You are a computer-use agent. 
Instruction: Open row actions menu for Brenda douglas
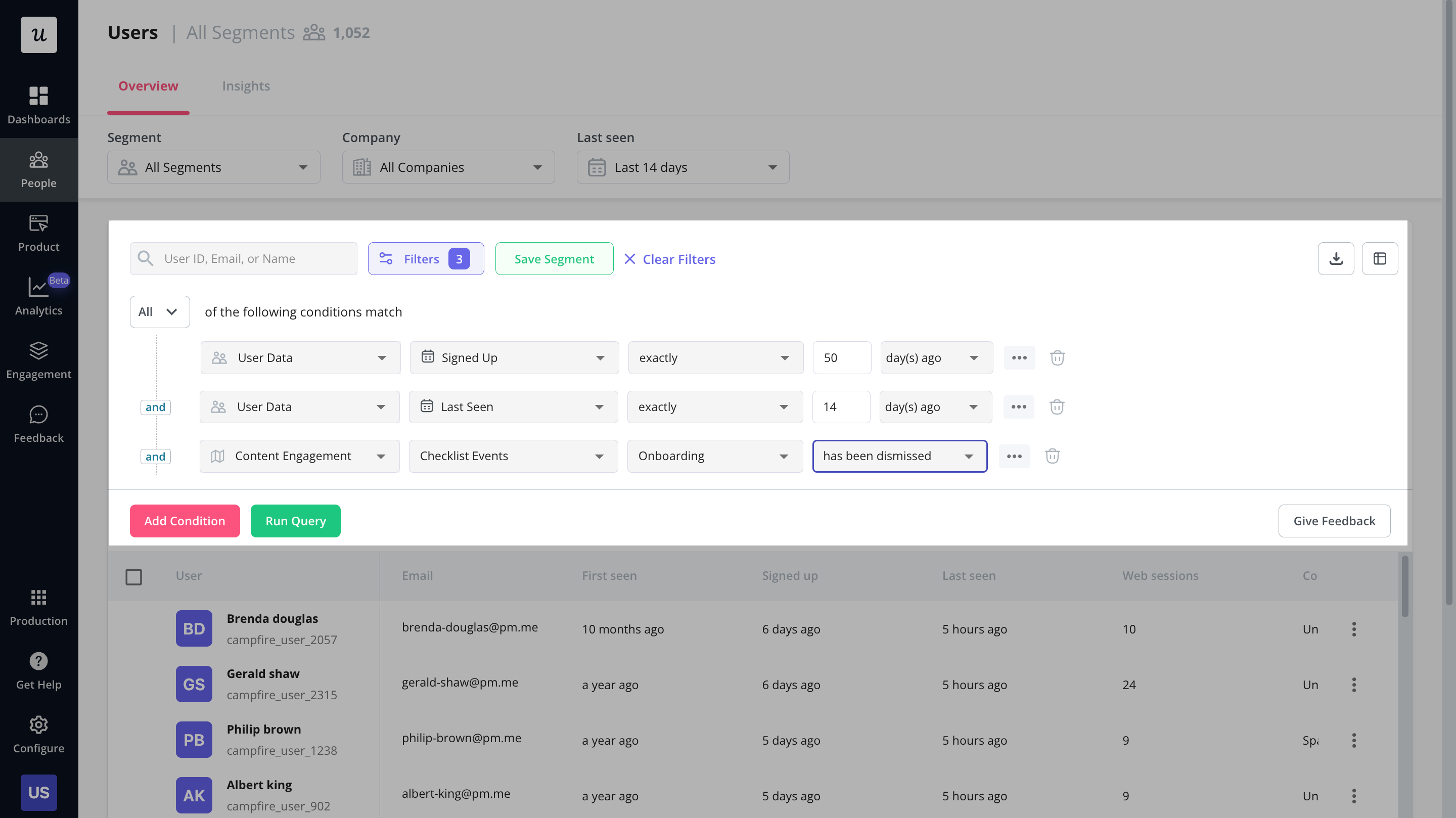tap(1354, 628)
